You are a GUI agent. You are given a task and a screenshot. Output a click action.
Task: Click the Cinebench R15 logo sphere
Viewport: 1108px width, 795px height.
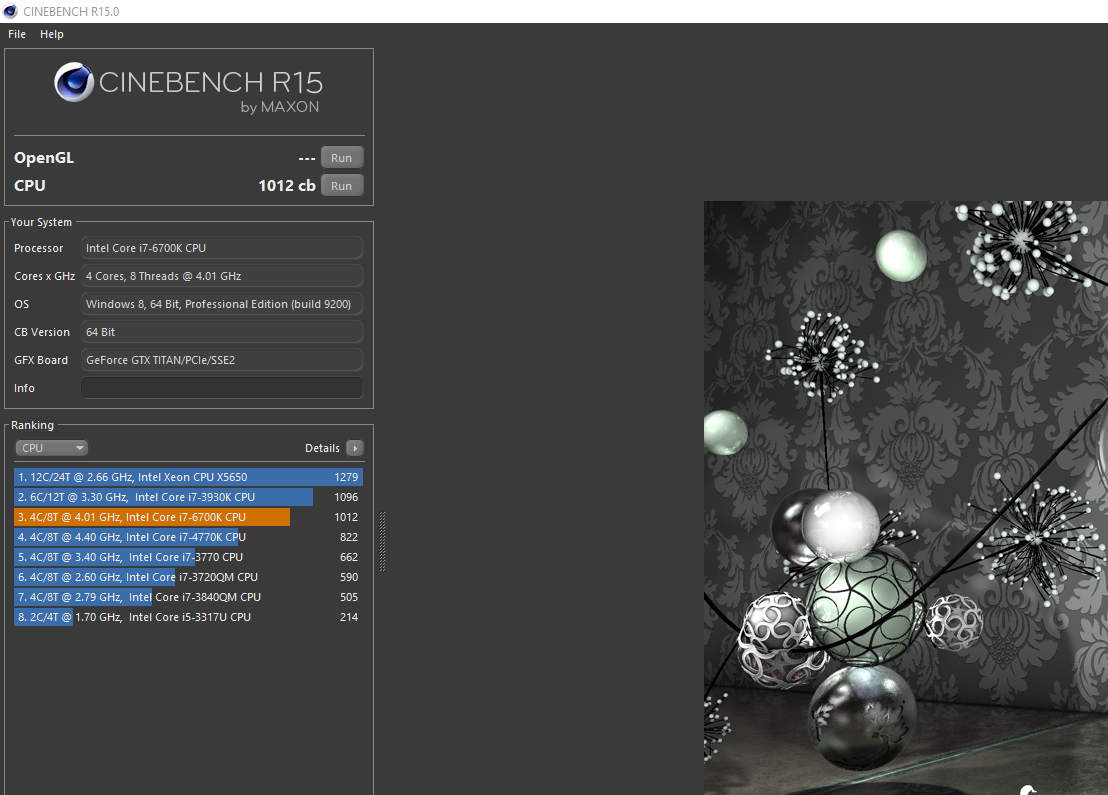coord(74,83)
